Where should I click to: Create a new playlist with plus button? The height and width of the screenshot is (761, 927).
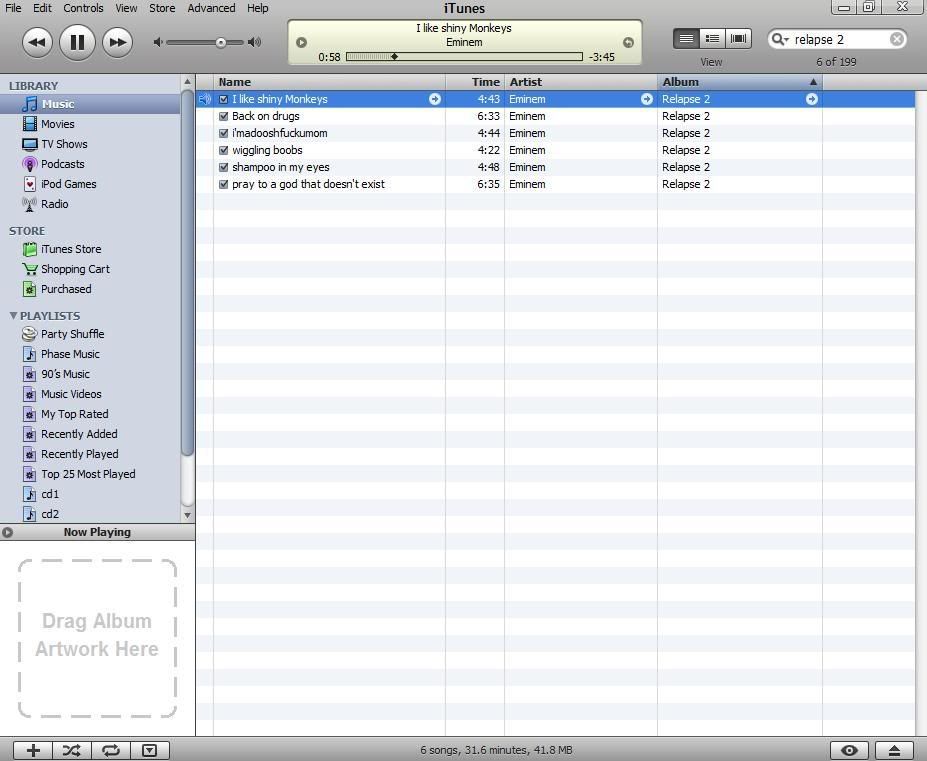tap(33, 750)
